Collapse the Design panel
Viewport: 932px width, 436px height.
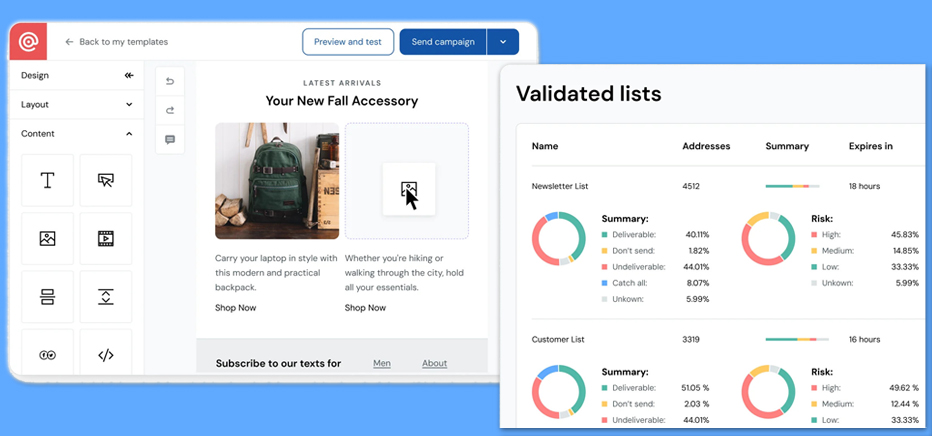(x=129, y=75)
